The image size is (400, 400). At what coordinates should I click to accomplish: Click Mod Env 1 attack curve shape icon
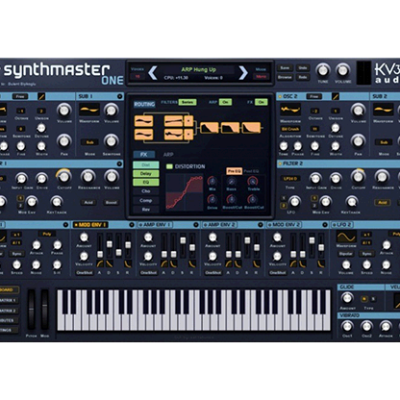pyautogui.click(x=100, y=264)
